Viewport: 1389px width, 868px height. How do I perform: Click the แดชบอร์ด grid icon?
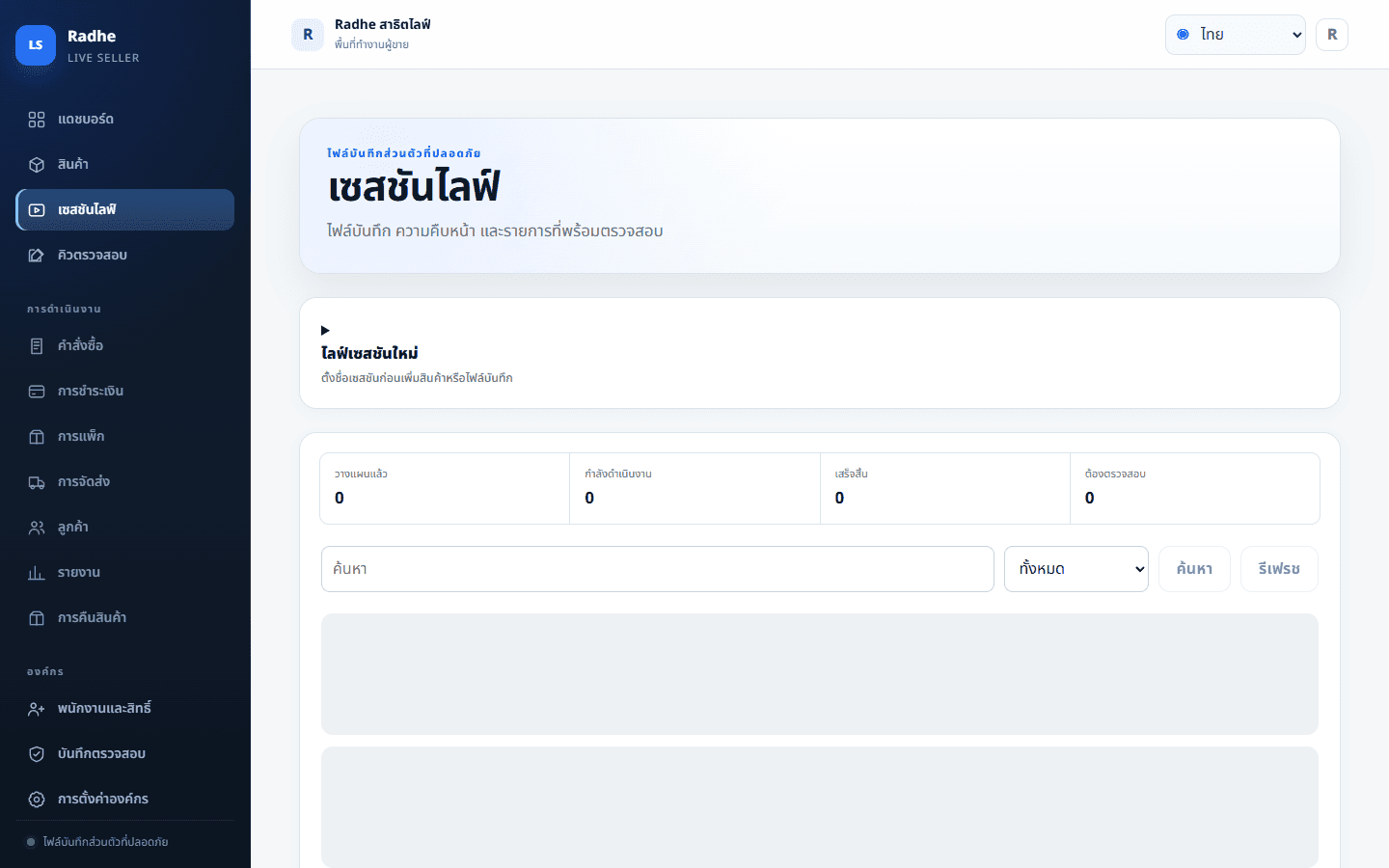coord(37,120)
